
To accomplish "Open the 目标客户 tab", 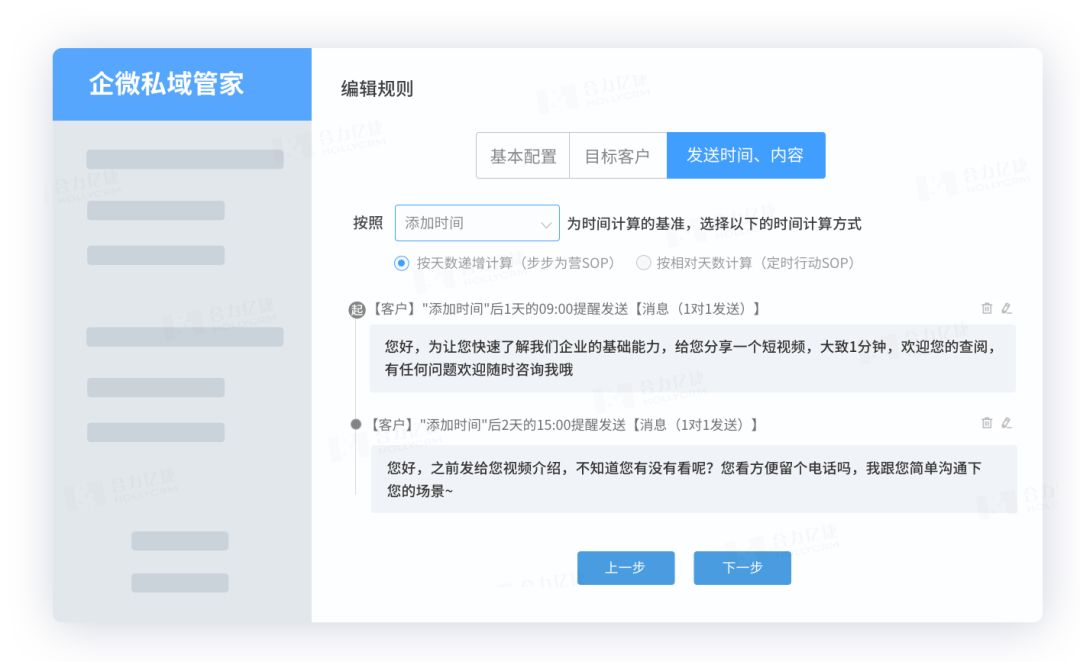I will (617, 156).
